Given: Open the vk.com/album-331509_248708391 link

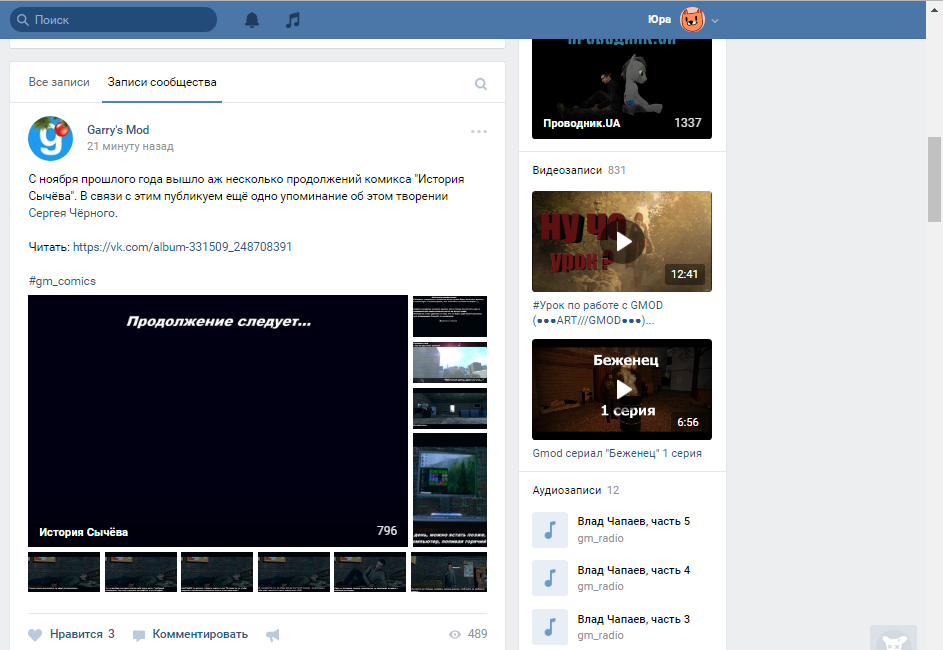Looking at the screenshot, I should pos(182,247).
